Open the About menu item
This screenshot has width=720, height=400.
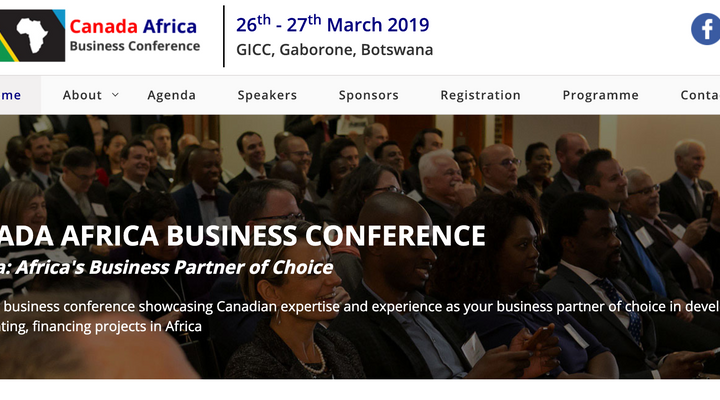pyautogui.click(x=82, y=95)
